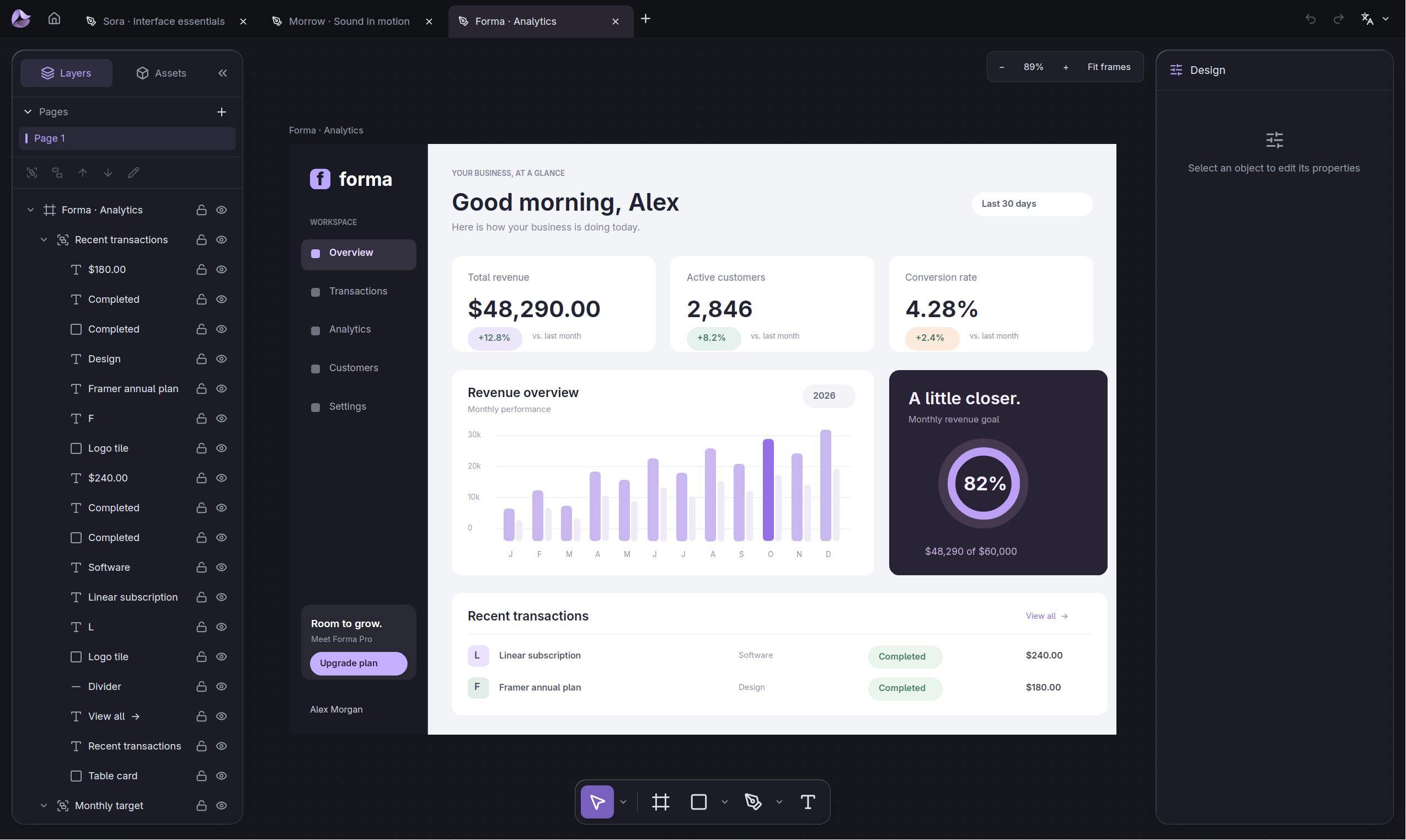Select the Pen tool in bottom toolbar
This screenshot has width=1406, height=840.
tap(753, 802)
